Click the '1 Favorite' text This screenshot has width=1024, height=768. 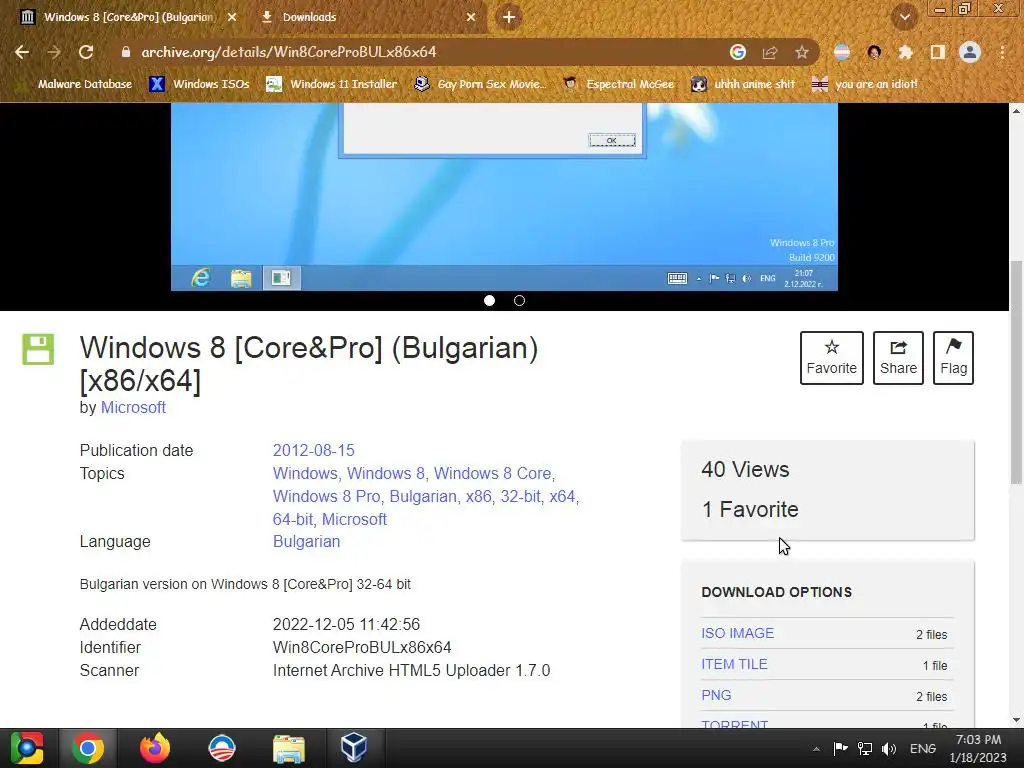pyautogui.click(x=750, y=509)
